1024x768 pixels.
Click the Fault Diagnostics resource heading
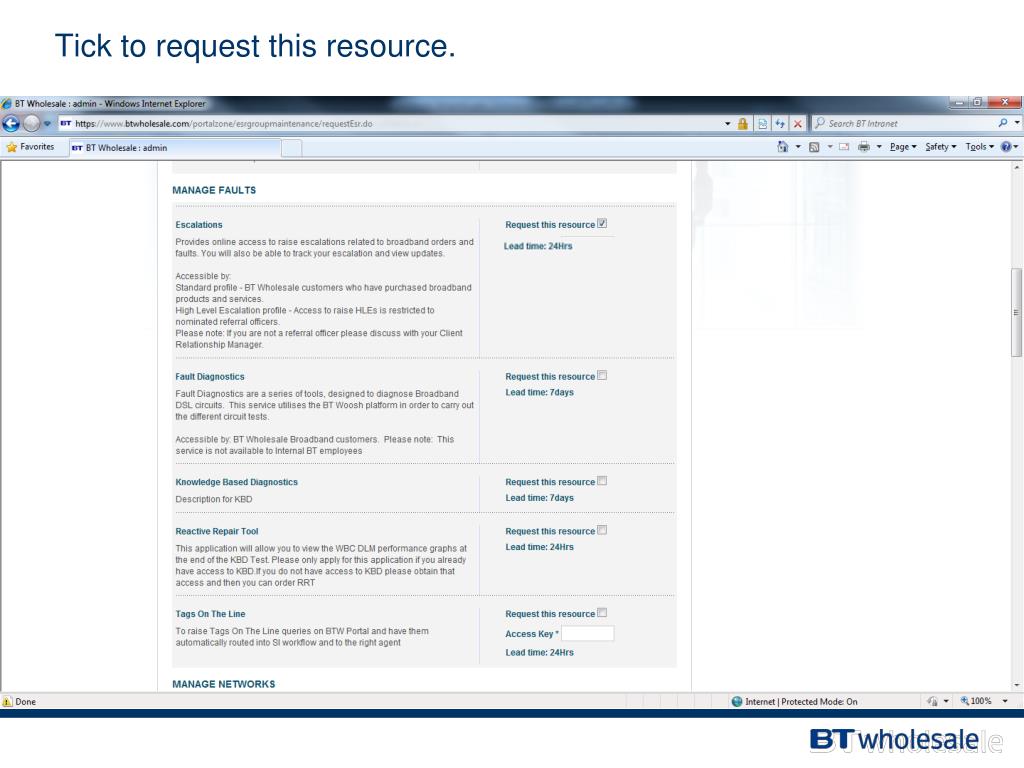click(x=210, y=377)
